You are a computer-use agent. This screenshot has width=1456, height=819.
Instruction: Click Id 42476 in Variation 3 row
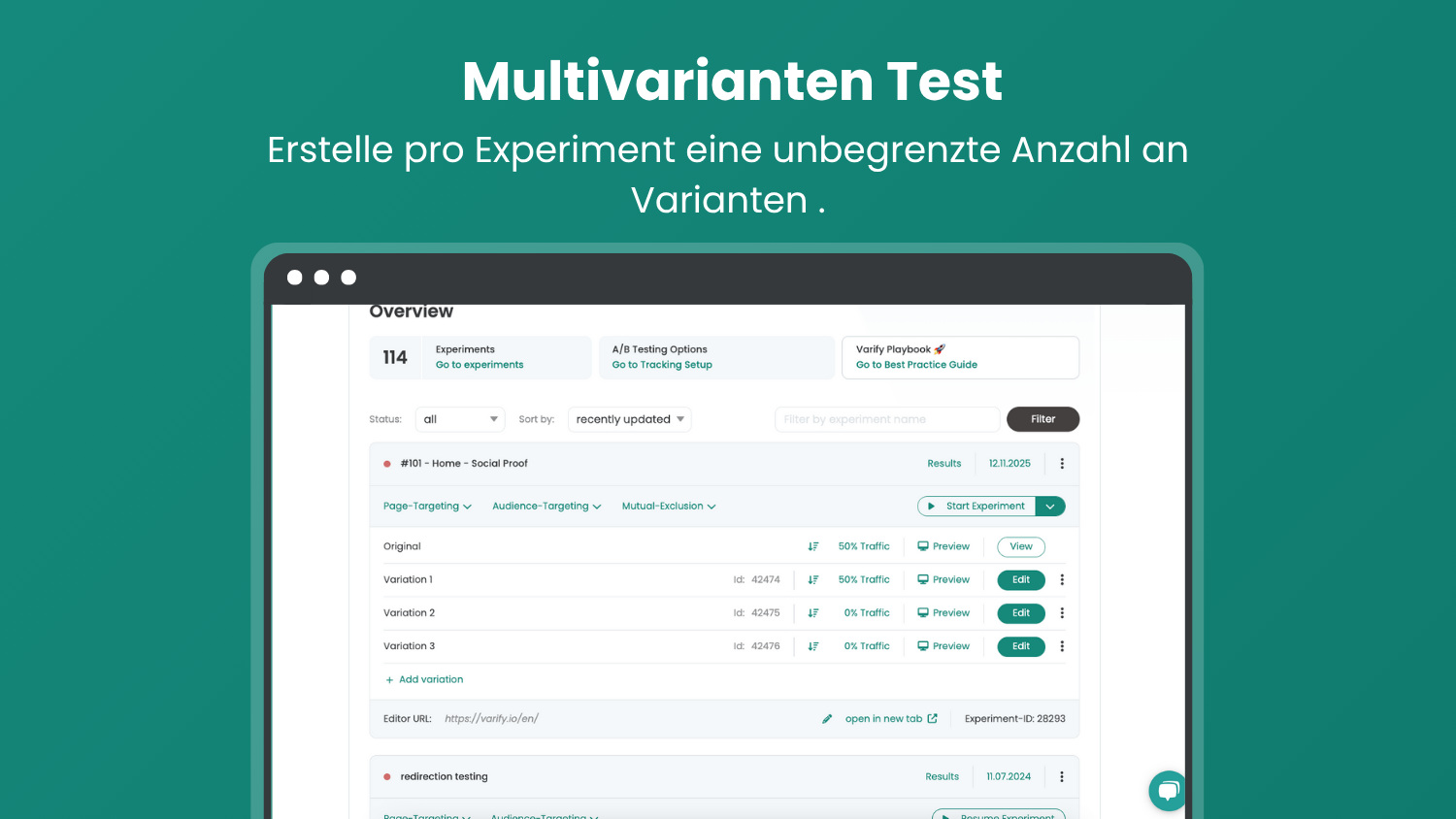757,646
